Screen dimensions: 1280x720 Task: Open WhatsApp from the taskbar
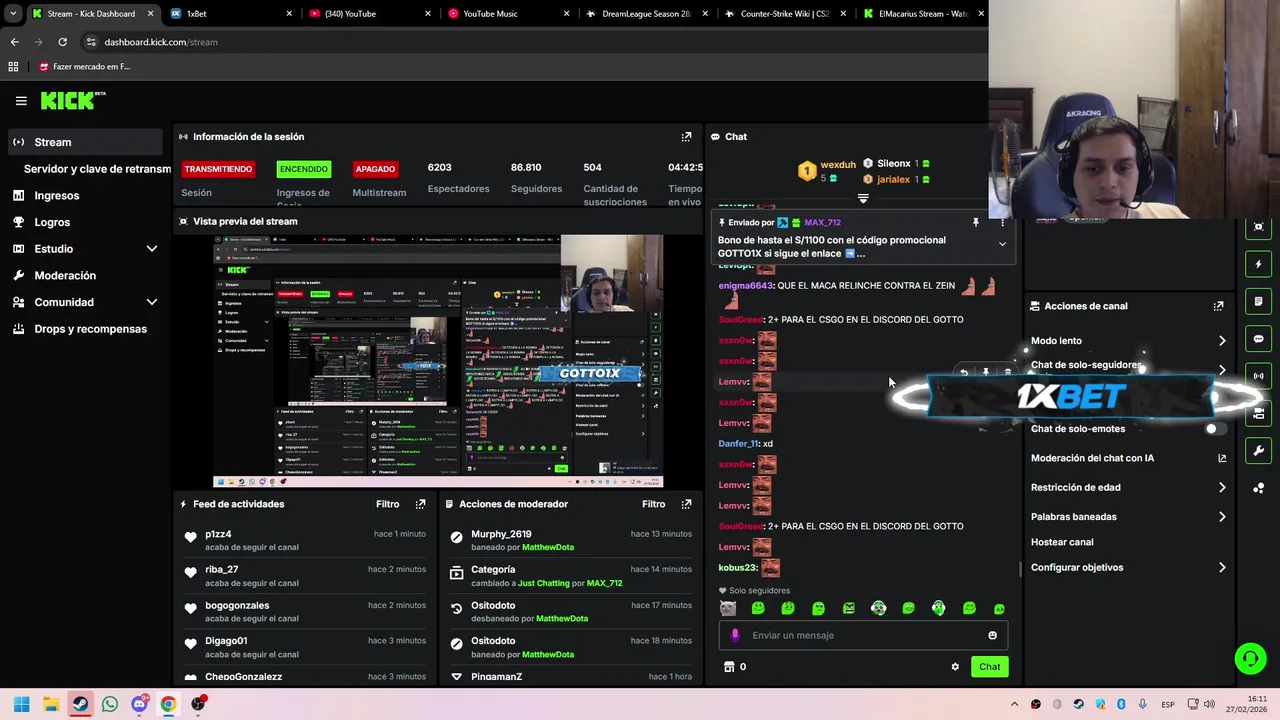pos(109,704)
